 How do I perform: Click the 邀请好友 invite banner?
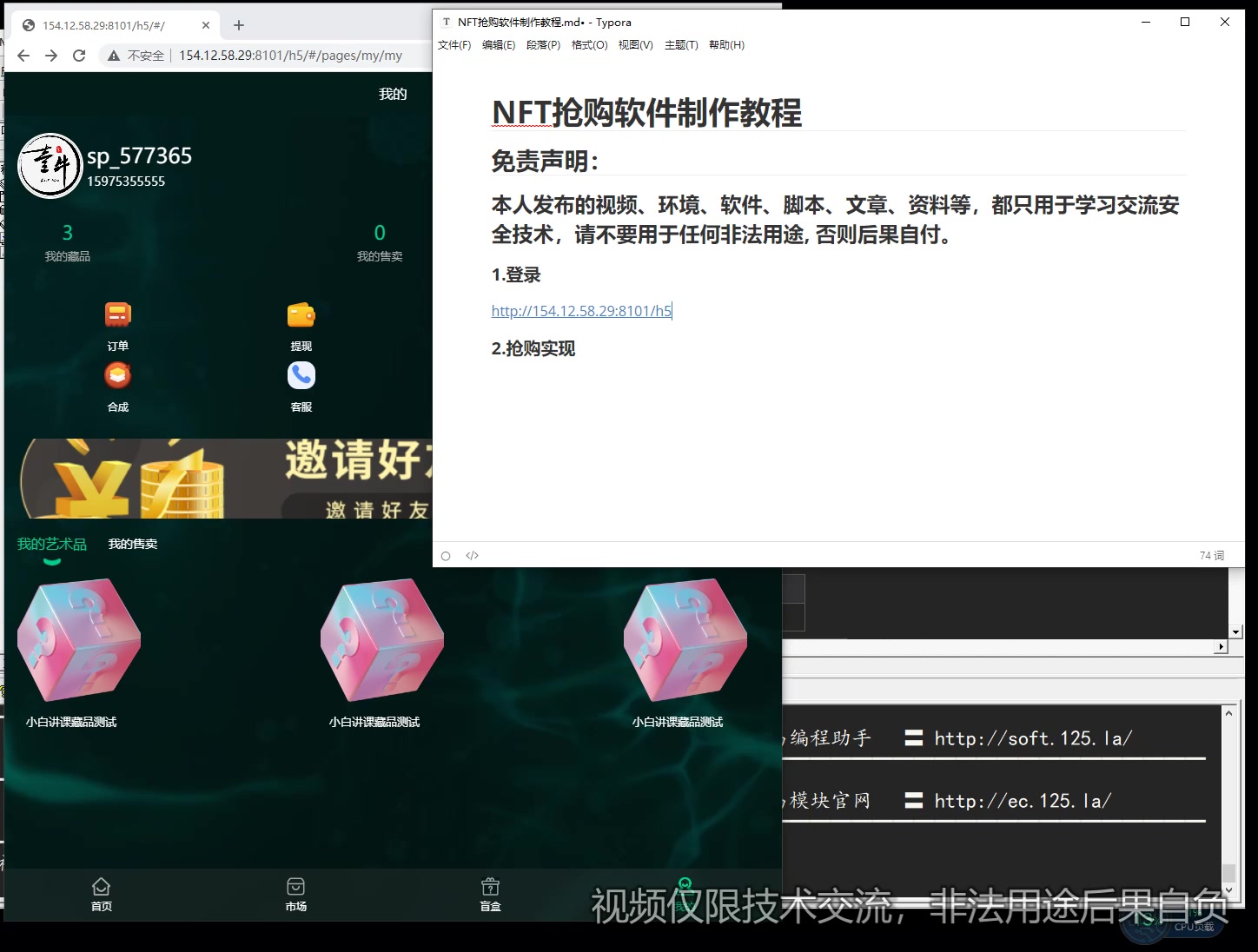pyautogui.click(x=217, y=478)
